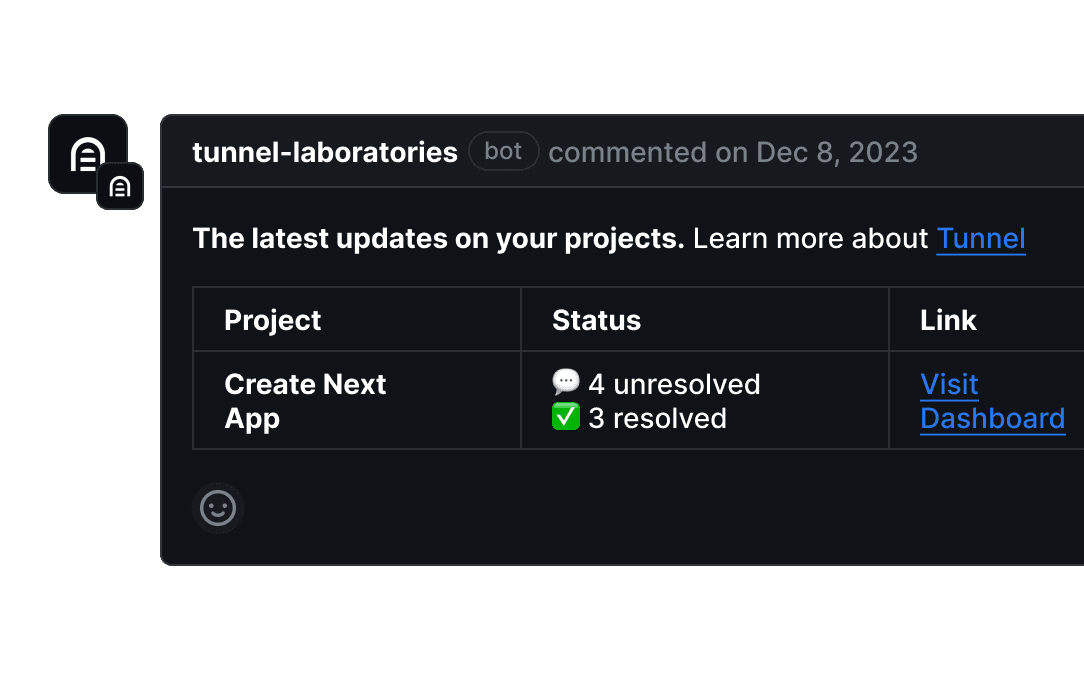Click the reaction smiley face circle
Image resolution: width=1084 pixels, height=680 pixels.
point(217,508)
